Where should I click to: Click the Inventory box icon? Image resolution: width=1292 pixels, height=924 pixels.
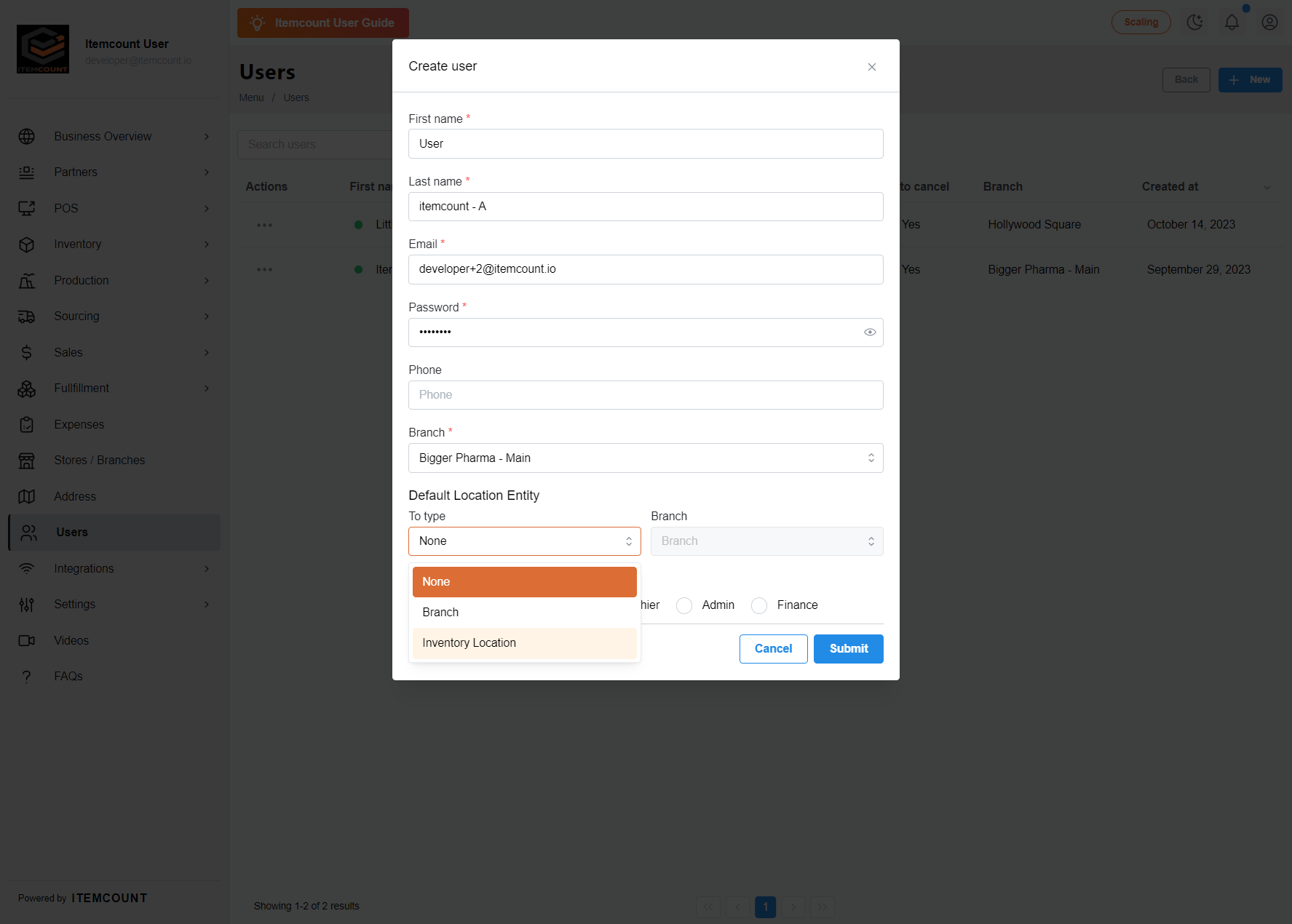click(x=27, y=244)
